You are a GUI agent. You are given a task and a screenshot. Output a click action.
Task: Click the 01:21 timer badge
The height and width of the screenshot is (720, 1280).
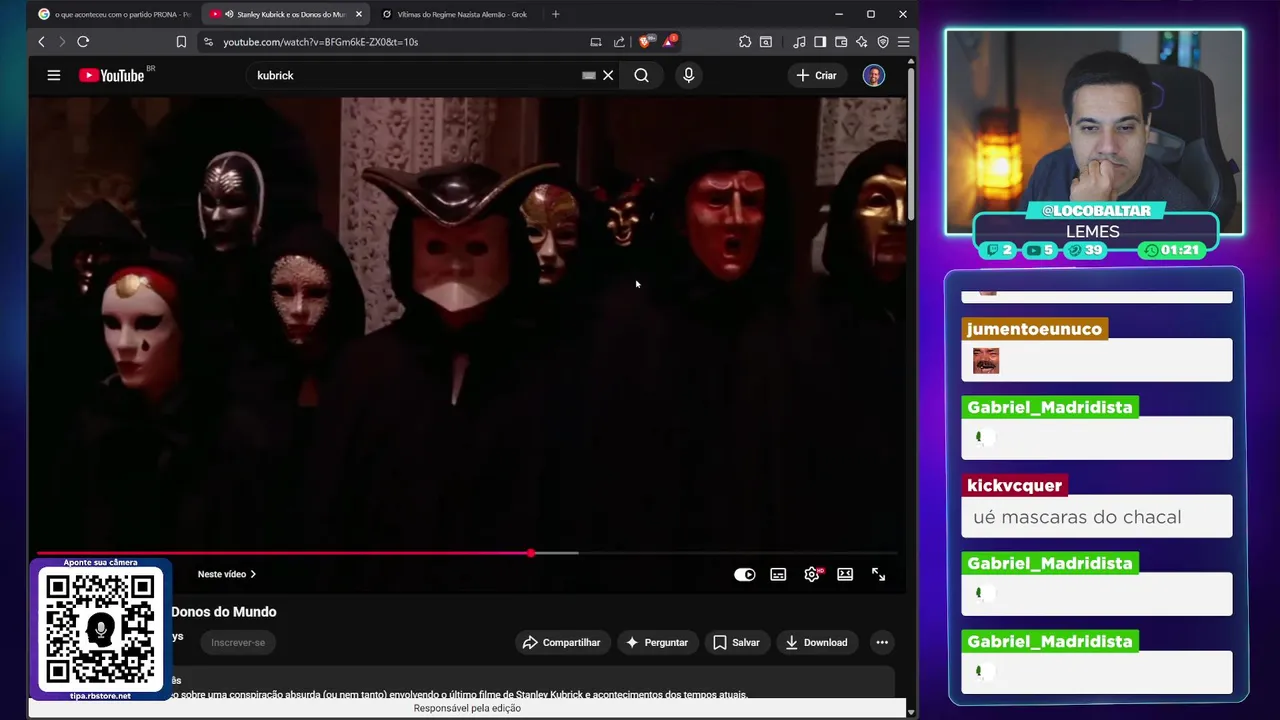tap(1171, 250)
